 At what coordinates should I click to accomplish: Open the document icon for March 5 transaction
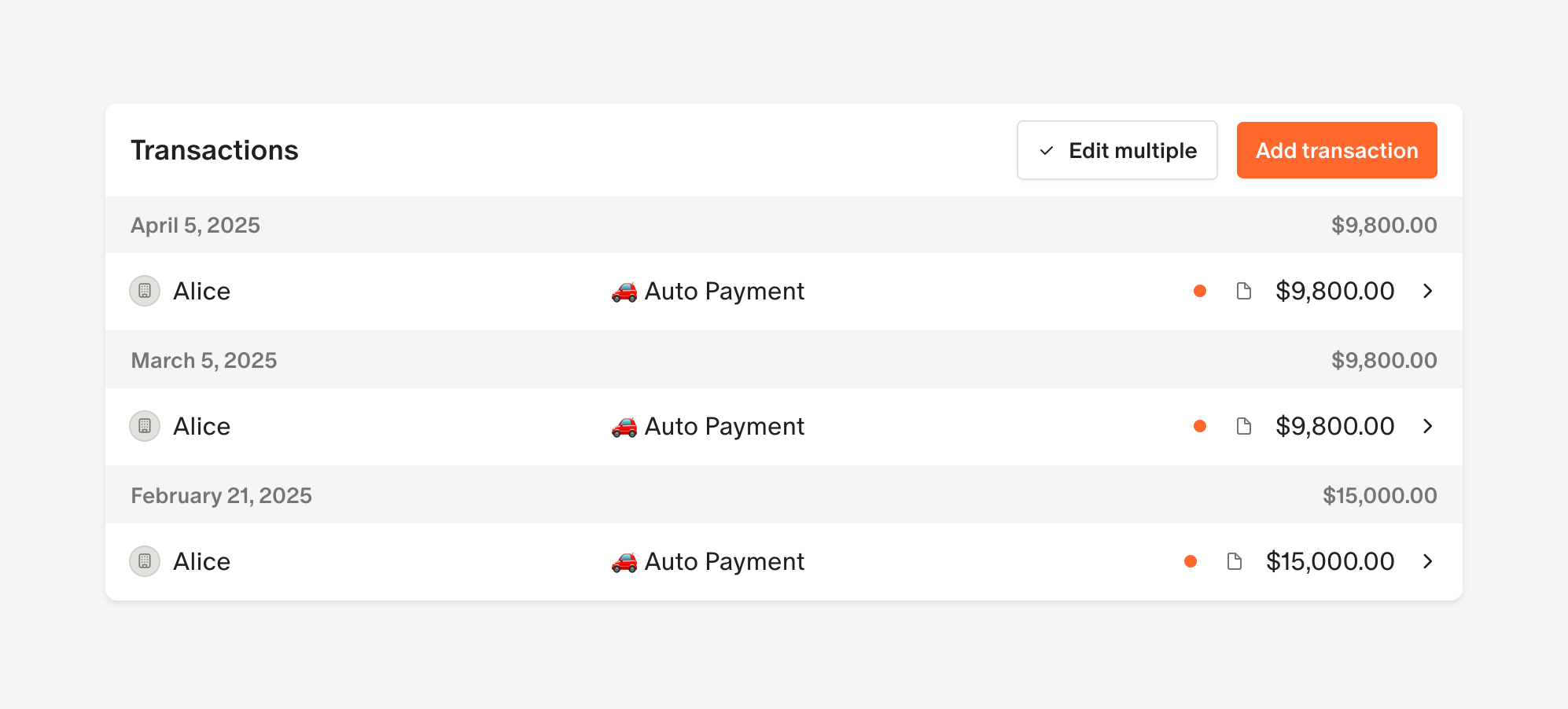(1243, 426)
